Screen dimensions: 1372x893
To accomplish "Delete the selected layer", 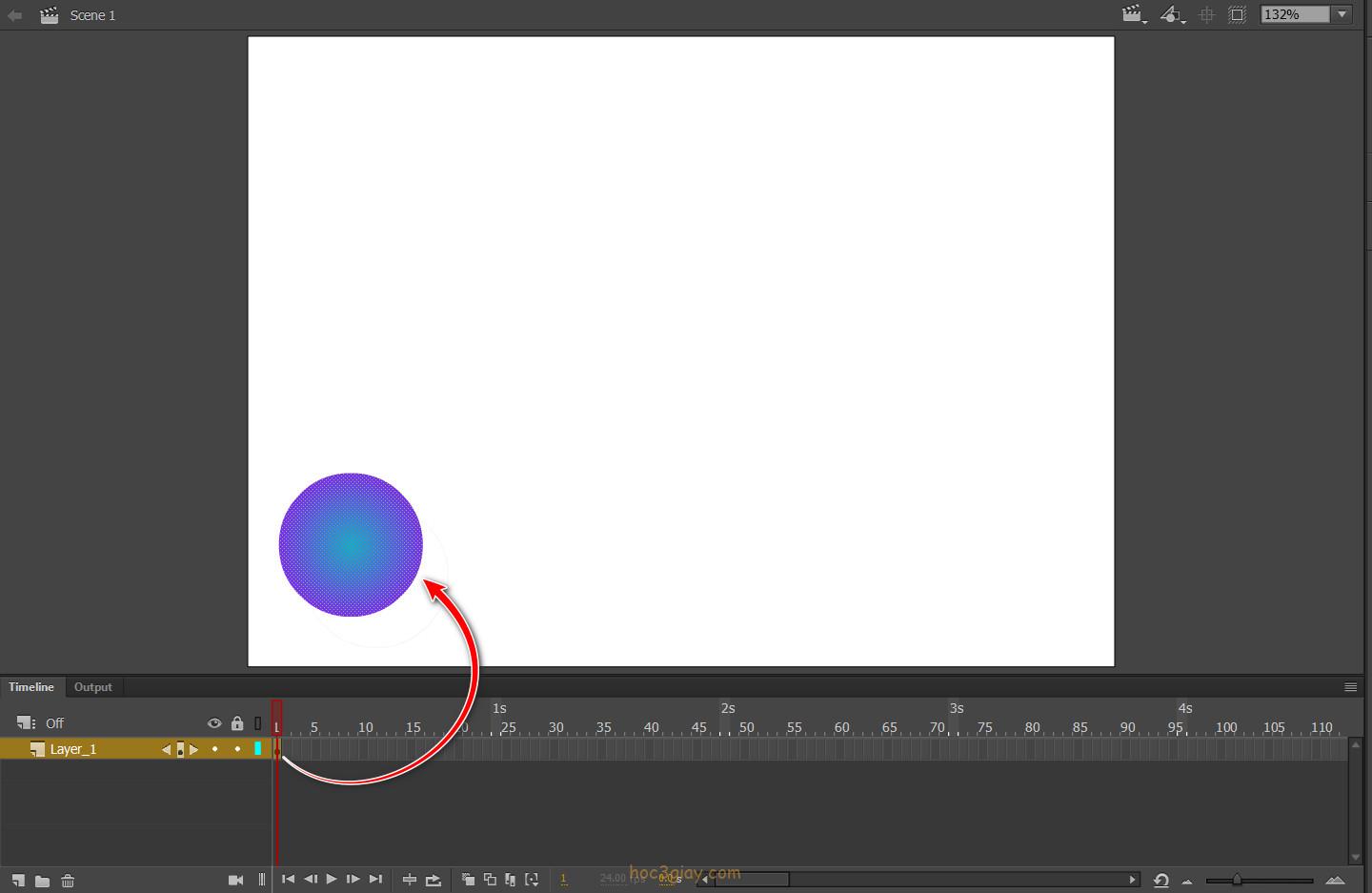I will point(68,881).
